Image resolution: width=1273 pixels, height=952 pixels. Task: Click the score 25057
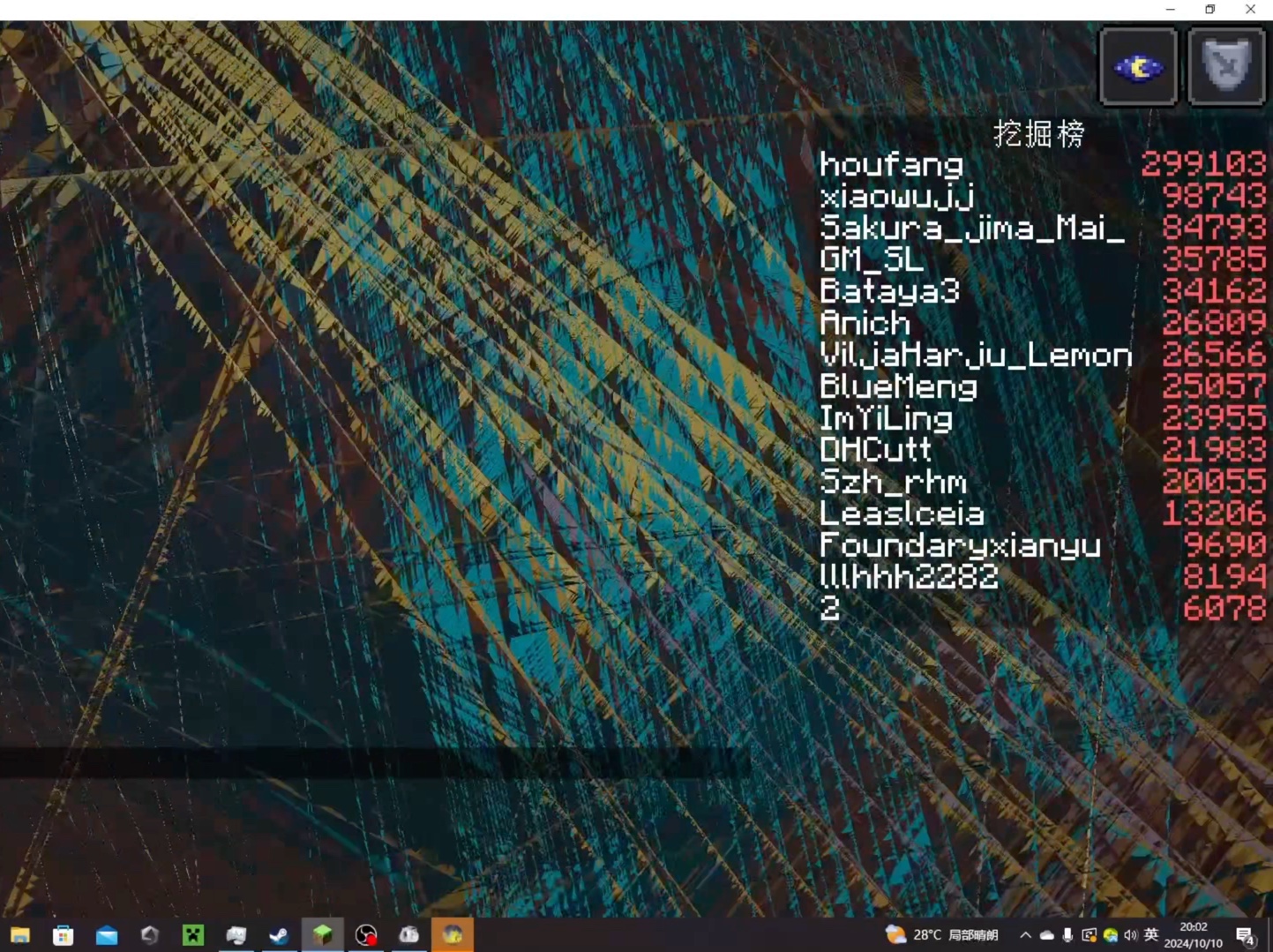tap(1214, 386)
